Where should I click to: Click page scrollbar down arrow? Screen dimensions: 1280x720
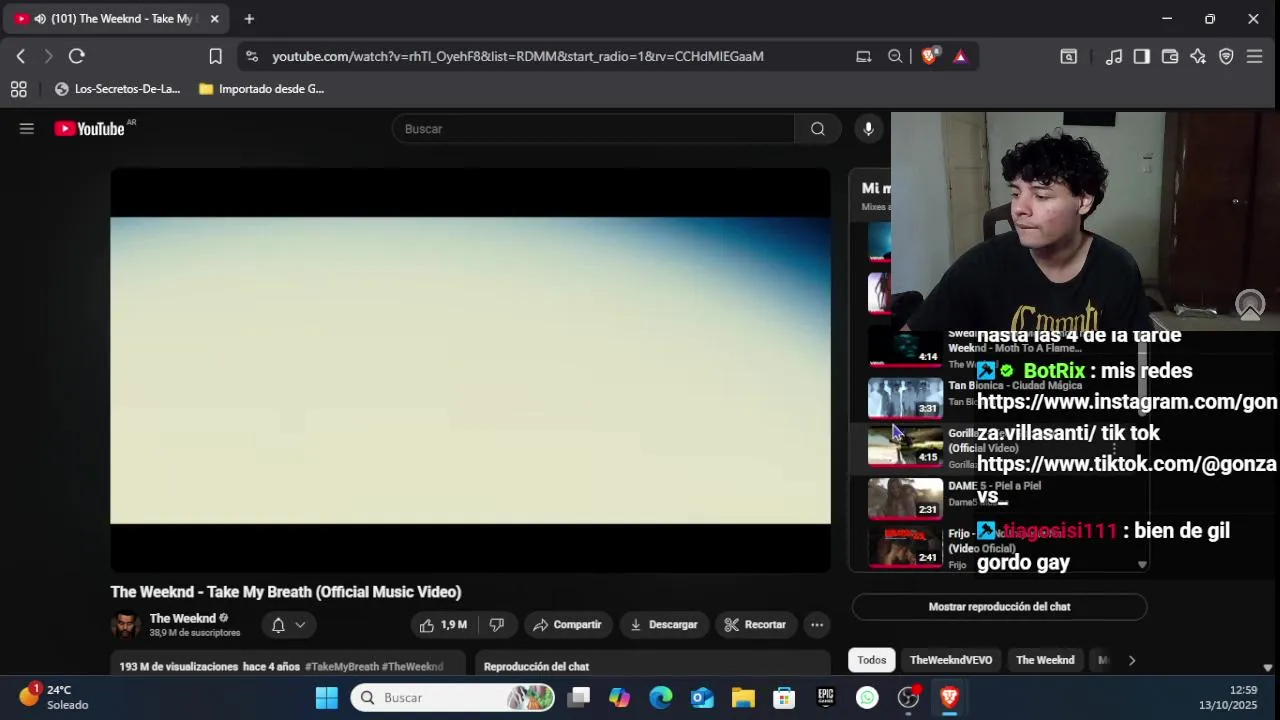(x=1268, y=668)
